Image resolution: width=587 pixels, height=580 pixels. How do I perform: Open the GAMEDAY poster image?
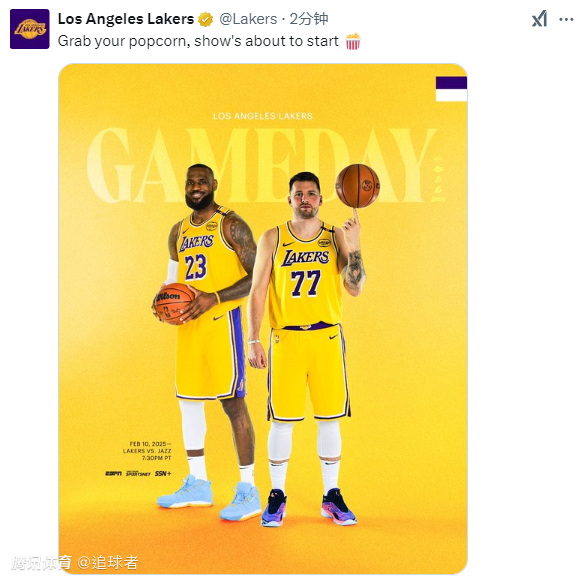(x=263, y=318)
